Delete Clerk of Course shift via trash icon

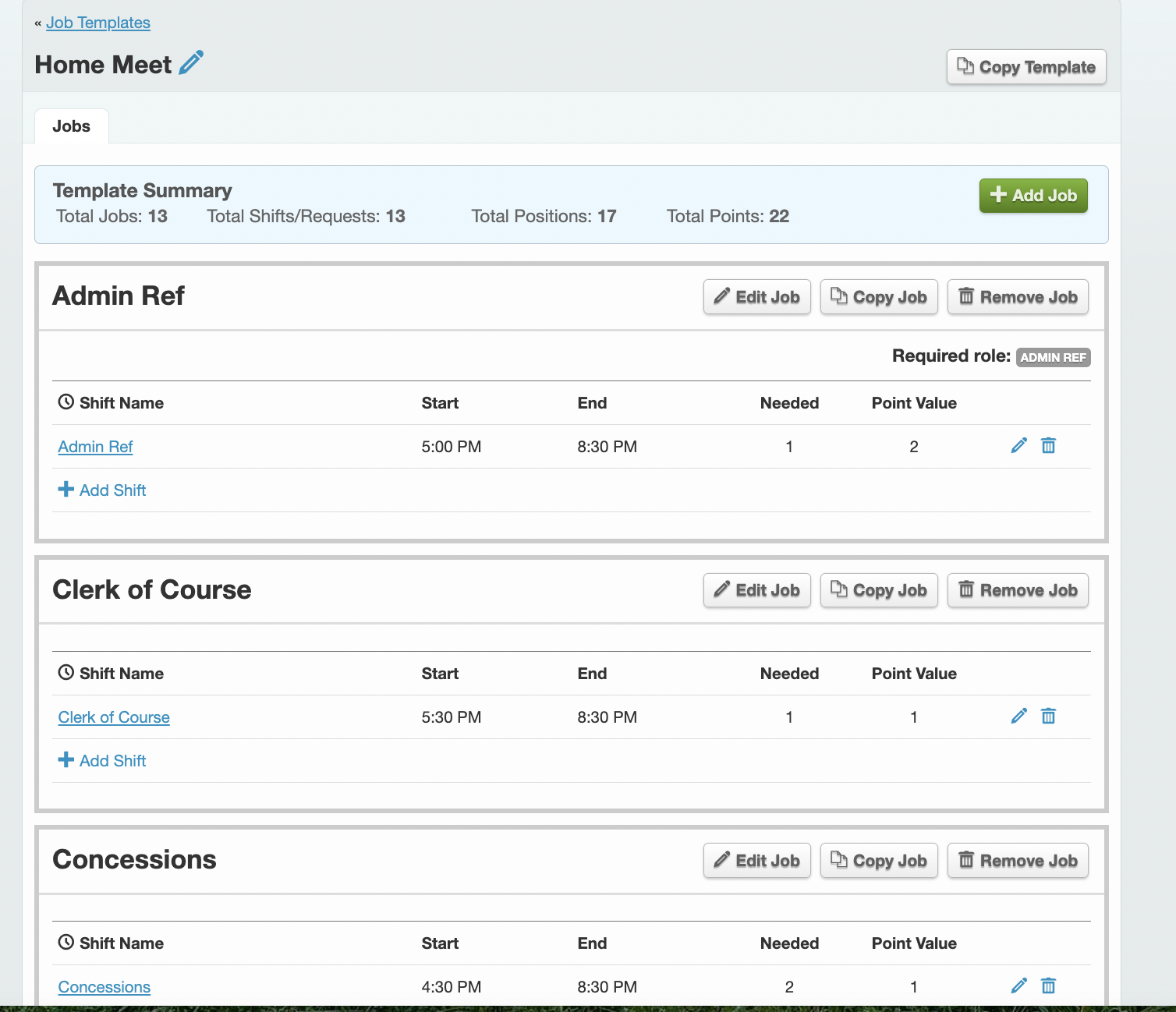coord(1048,717)
